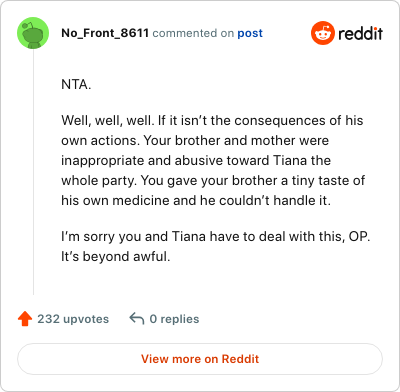Viewport: 400px width, 392px height.
Task: Click the "0 replies" label
Action: point(174,319)
